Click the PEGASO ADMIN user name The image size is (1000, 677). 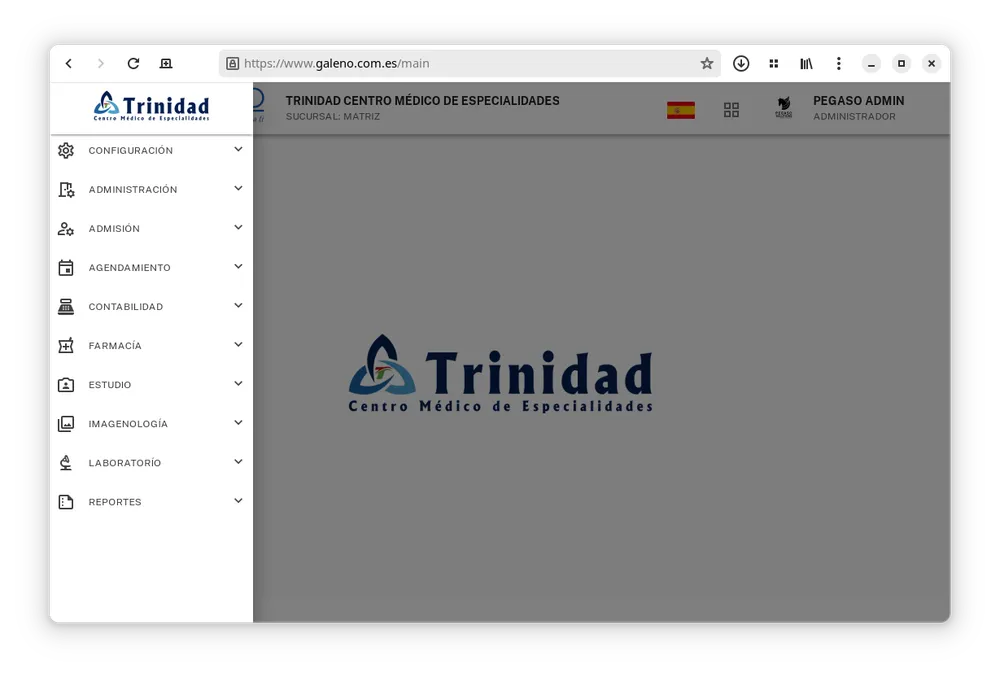point(858,101)
